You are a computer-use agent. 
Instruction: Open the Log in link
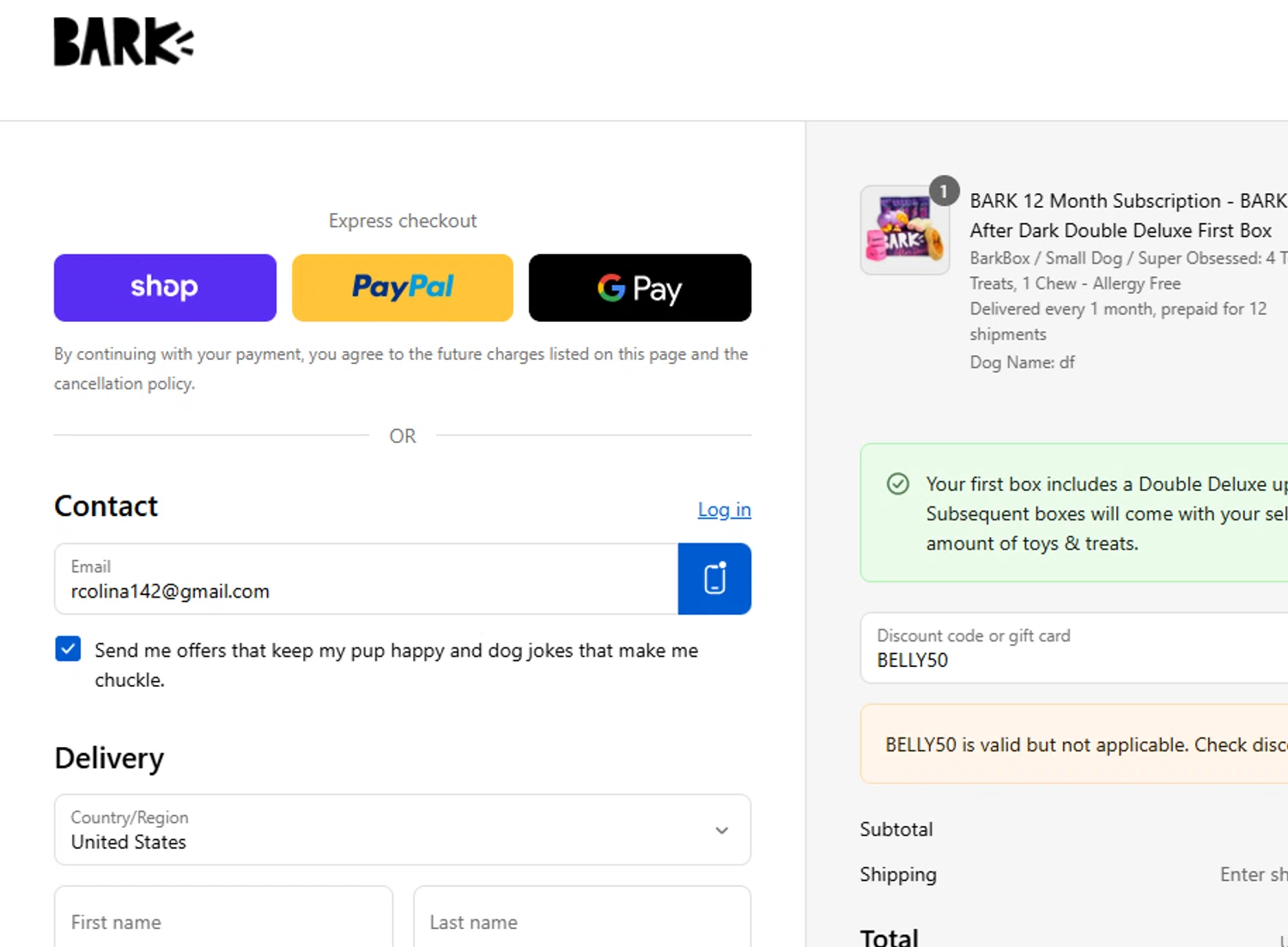point(724,510)
